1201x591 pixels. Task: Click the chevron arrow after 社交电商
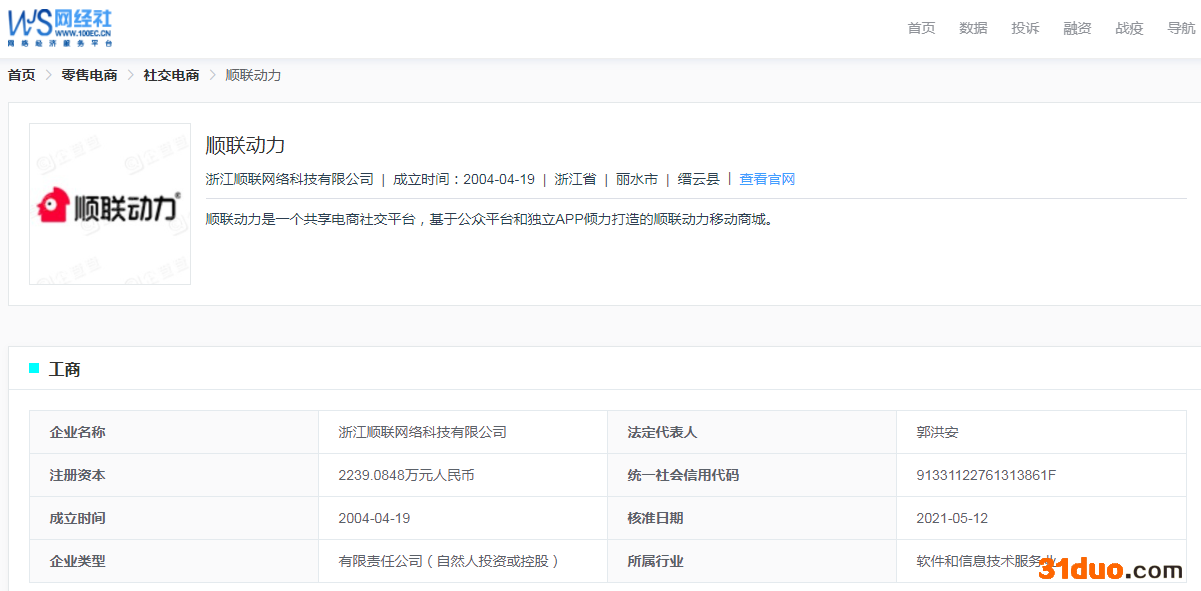coord(212,75)
